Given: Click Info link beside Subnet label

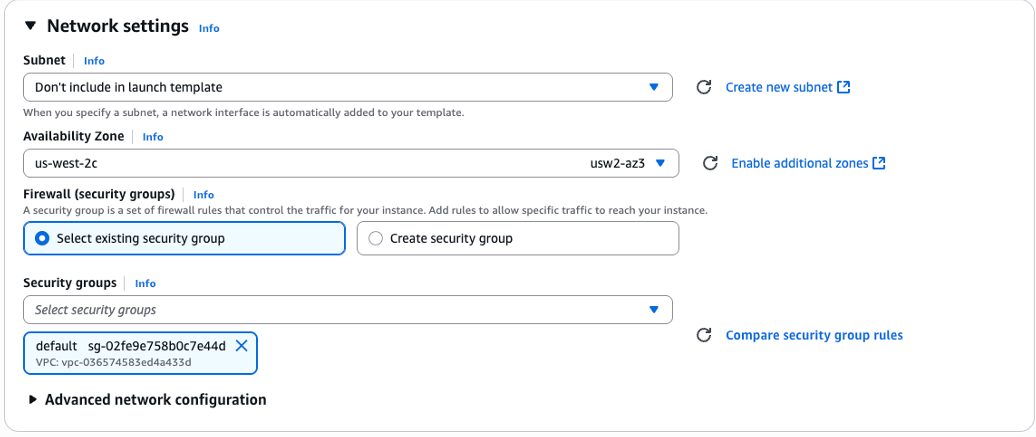Looking at the screenshot, I should (94, 61).
